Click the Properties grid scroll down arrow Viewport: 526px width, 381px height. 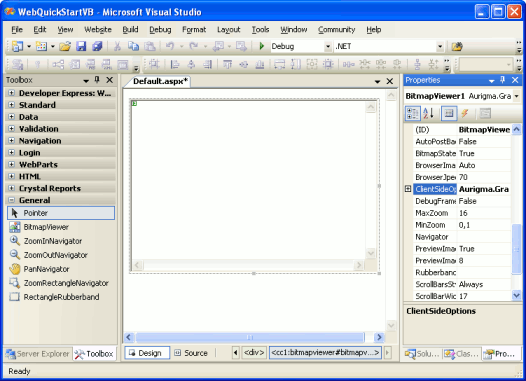[516, 295]
